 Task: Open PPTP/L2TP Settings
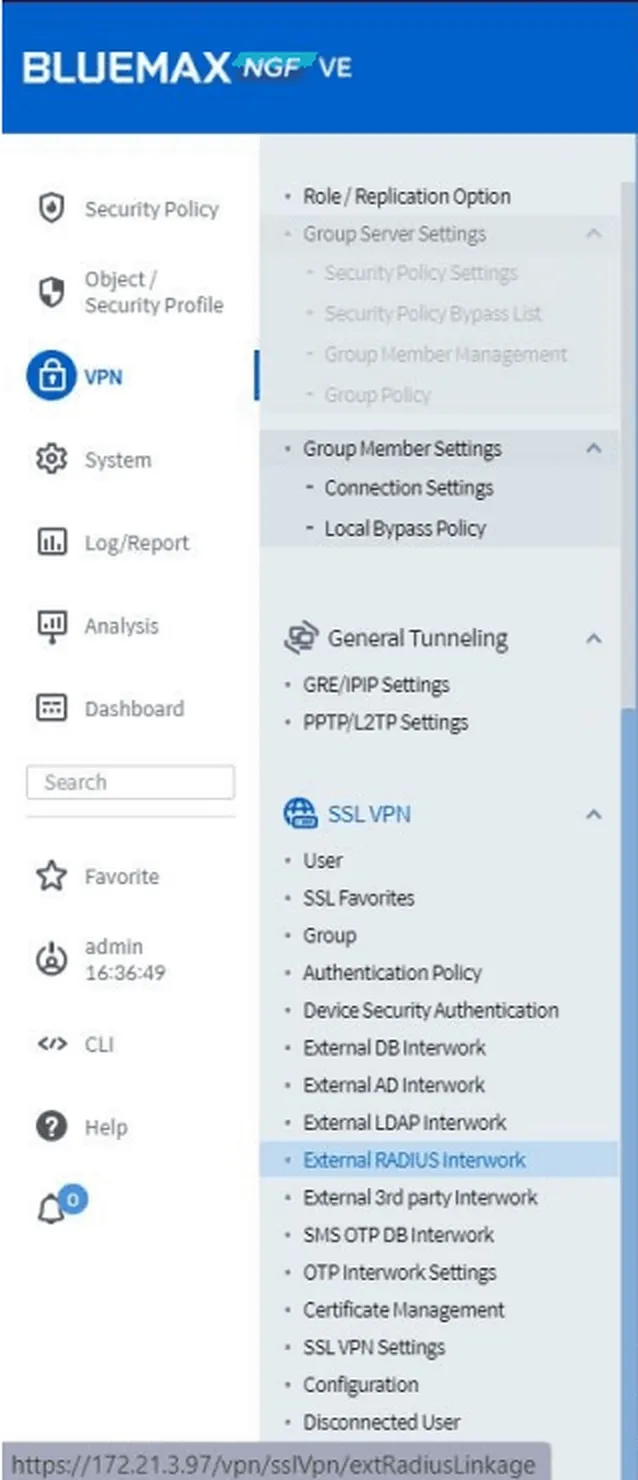click(386, 722)
